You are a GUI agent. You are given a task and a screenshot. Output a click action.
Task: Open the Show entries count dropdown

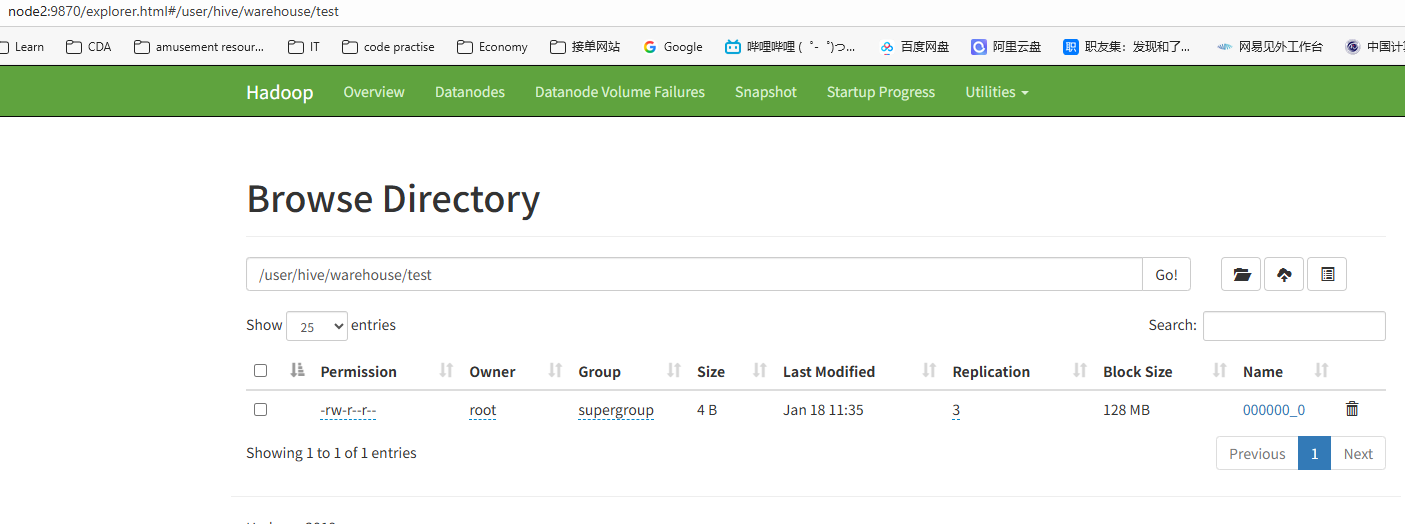click(x=317, y=326)
